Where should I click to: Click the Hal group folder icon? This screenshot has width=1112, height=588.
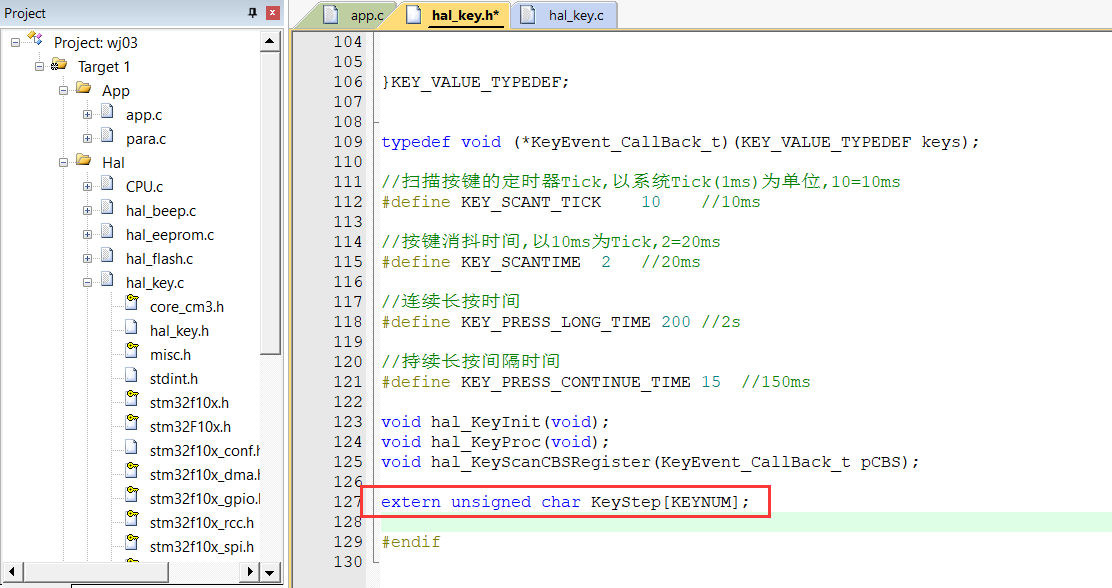pyautogui.click(x=84, y=162)
